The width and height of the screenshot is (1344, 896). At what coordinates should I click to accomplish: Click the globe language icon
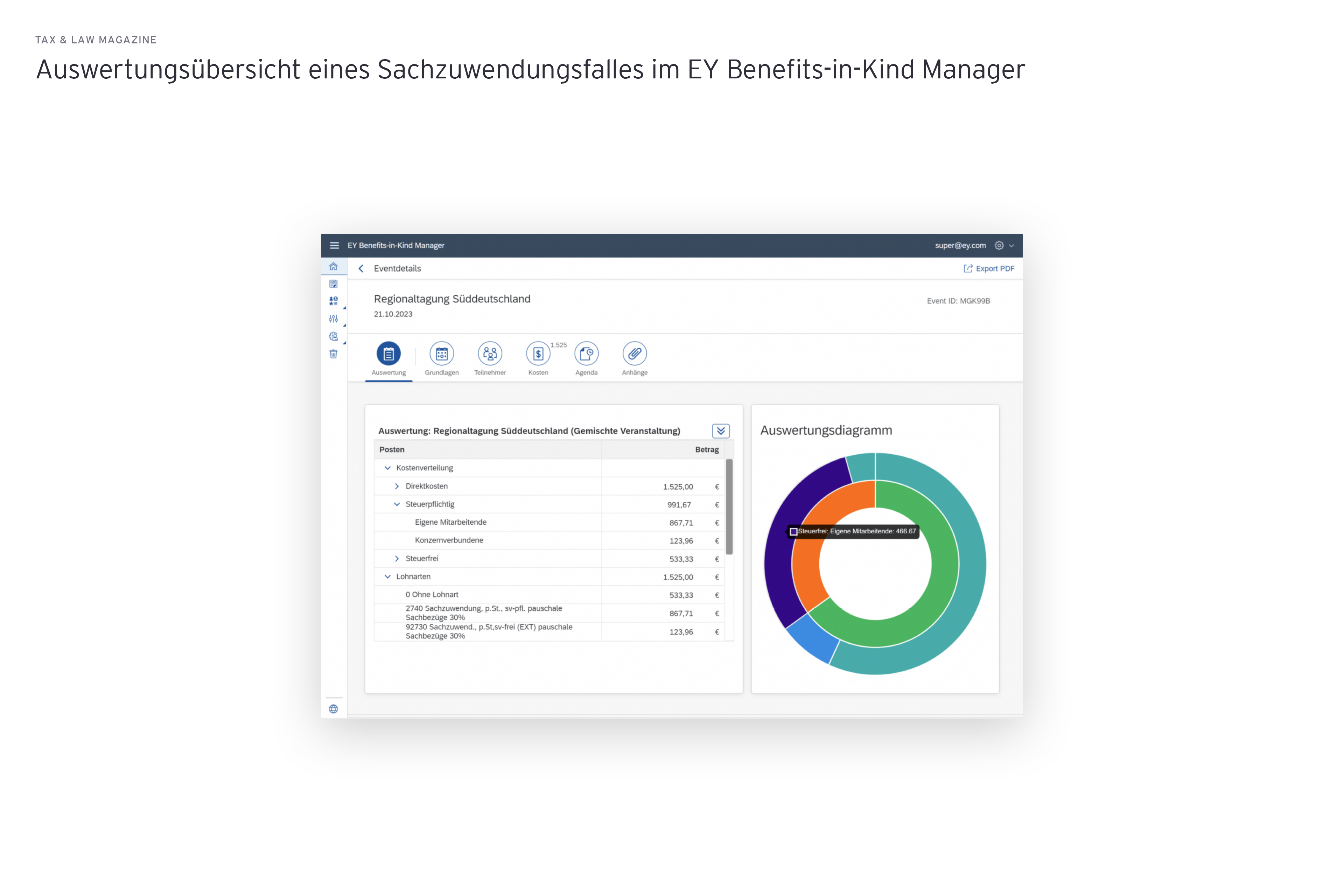pos(334,709)
